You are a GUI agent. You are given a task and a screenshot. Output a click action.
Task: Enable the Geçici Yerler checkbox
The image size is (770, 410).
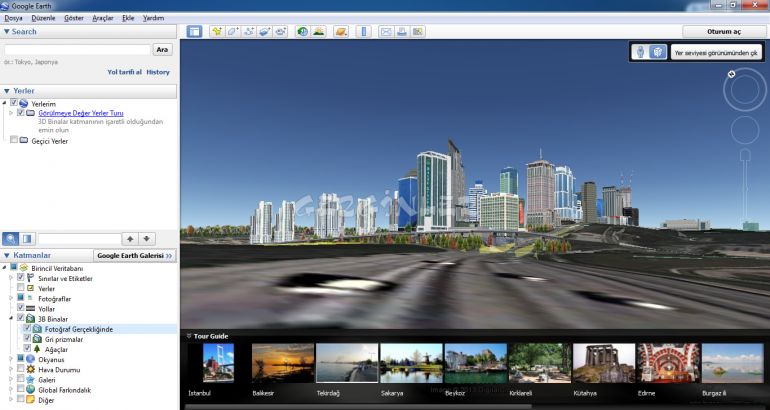coord(14,140)
